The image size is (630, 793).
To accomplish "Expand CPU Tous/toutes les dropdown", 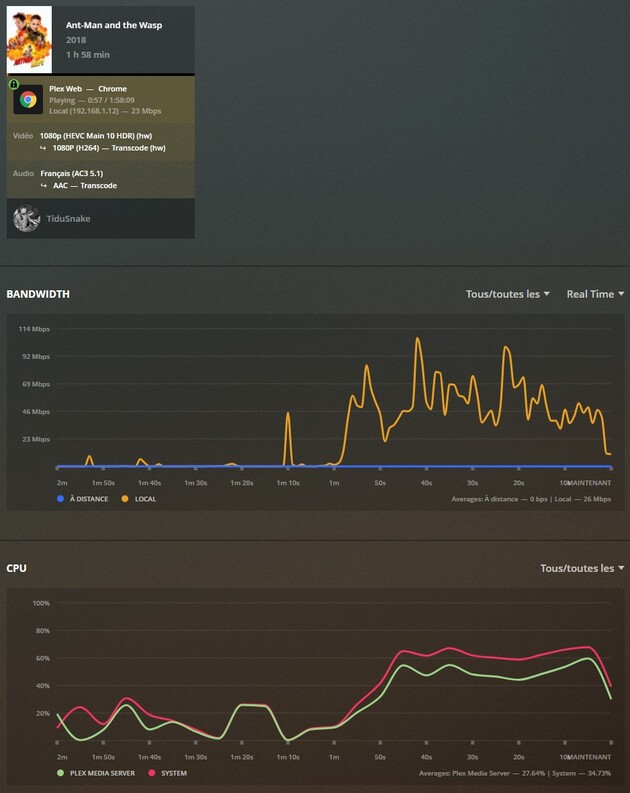I will point(582,568).
